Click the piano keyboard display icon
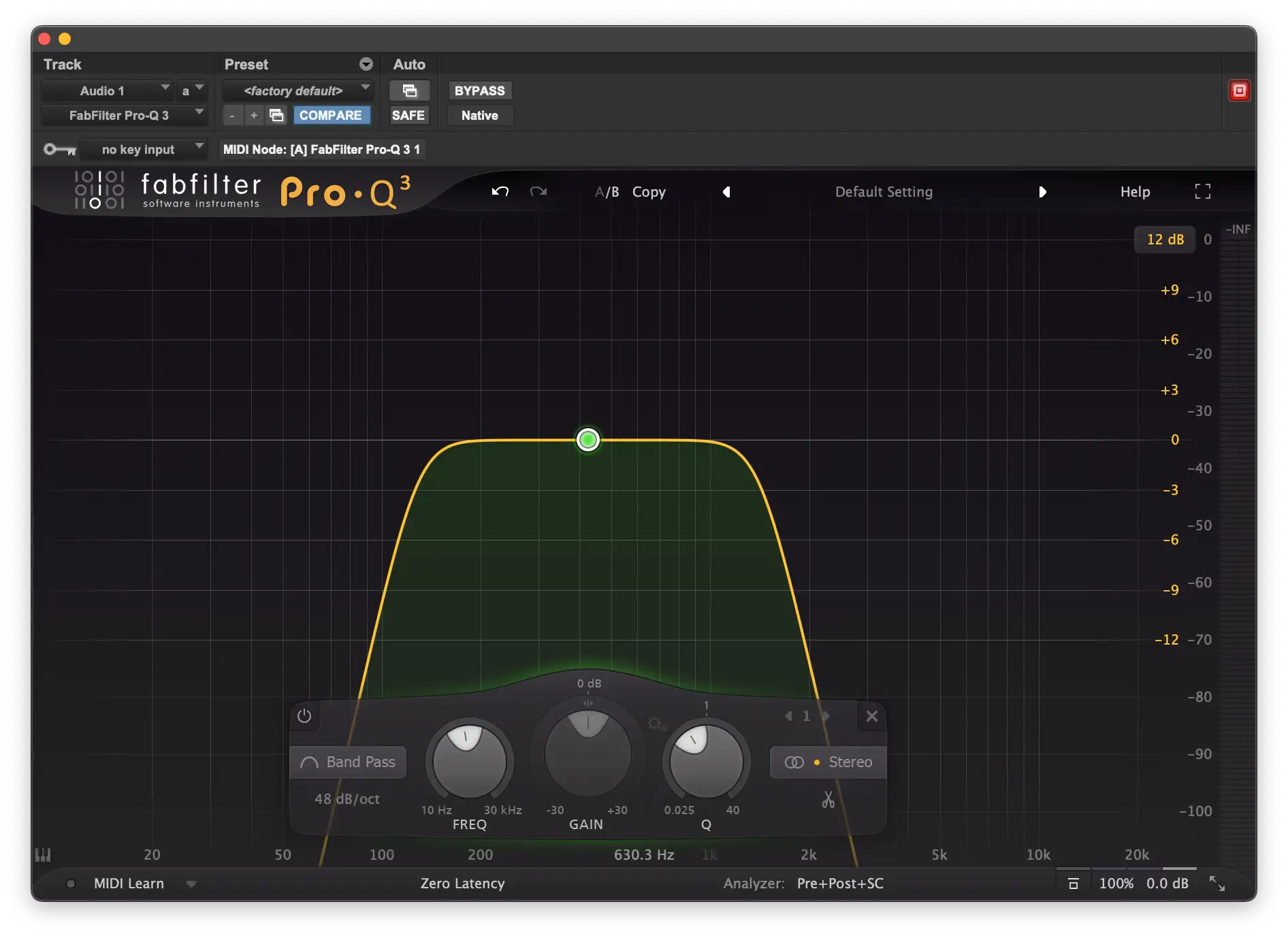The width and height of the screenshot is (1288, 938). click(x=43, y=855)
